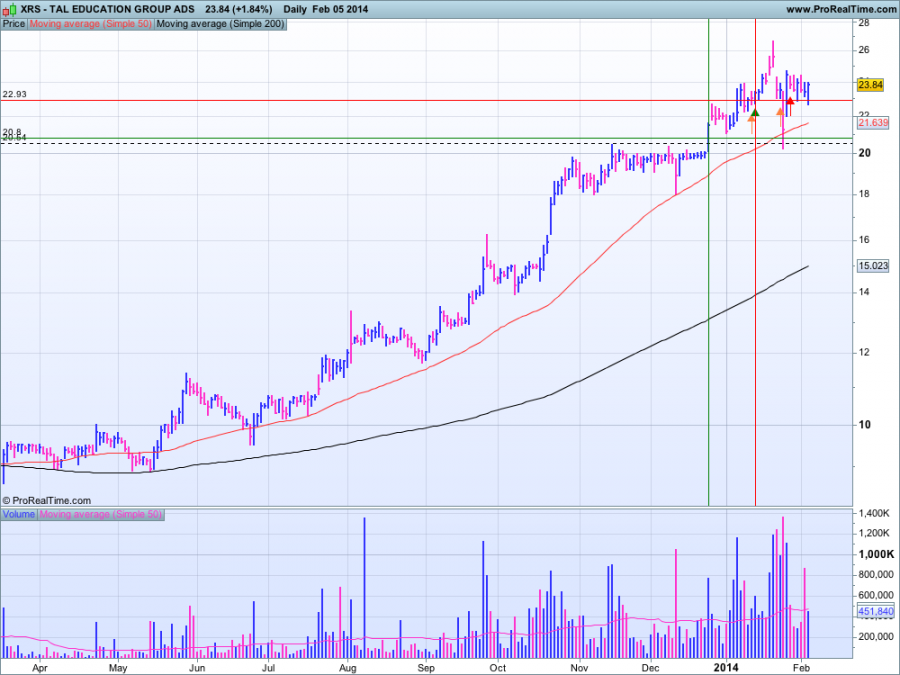The image size is (900, 675).
Task: Open the www.ProRealTime.com link
Action: pos(841,9)
